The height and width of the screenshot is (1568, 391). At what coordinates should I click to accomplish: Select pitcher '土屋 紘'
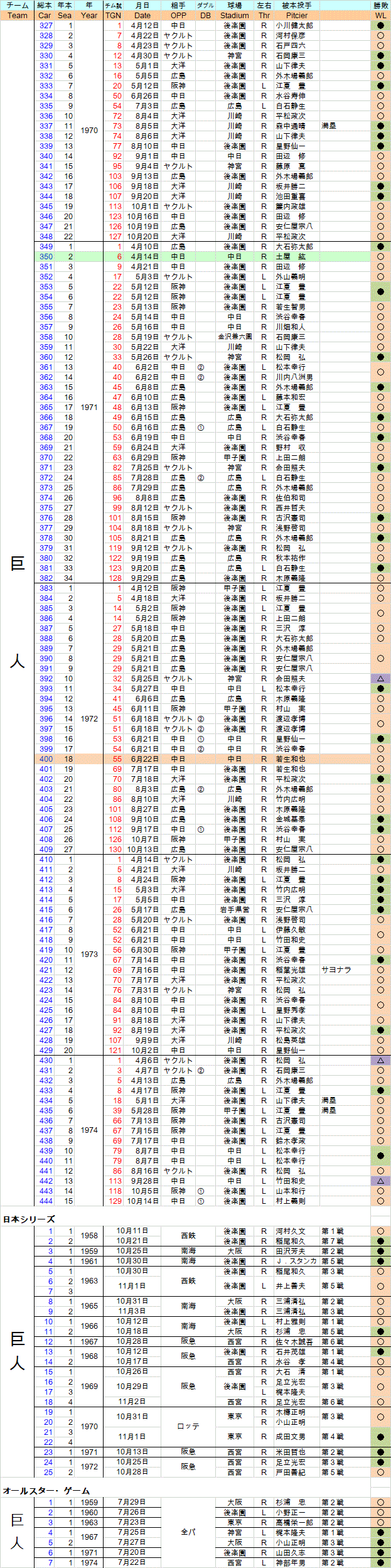291,257
